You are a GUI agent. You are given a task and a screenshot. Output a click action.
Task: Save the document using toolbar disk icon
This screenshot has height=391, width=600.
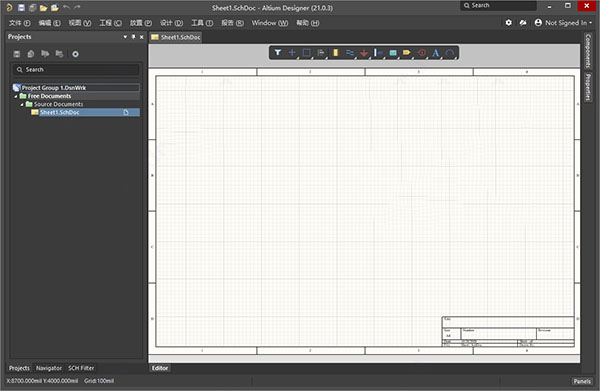point(21,7)
